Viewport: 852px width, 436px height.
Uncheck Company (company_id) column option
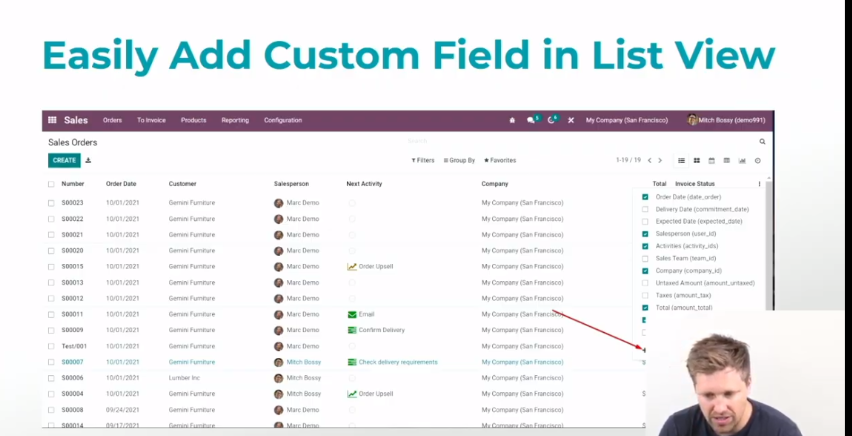click(645, 271)
